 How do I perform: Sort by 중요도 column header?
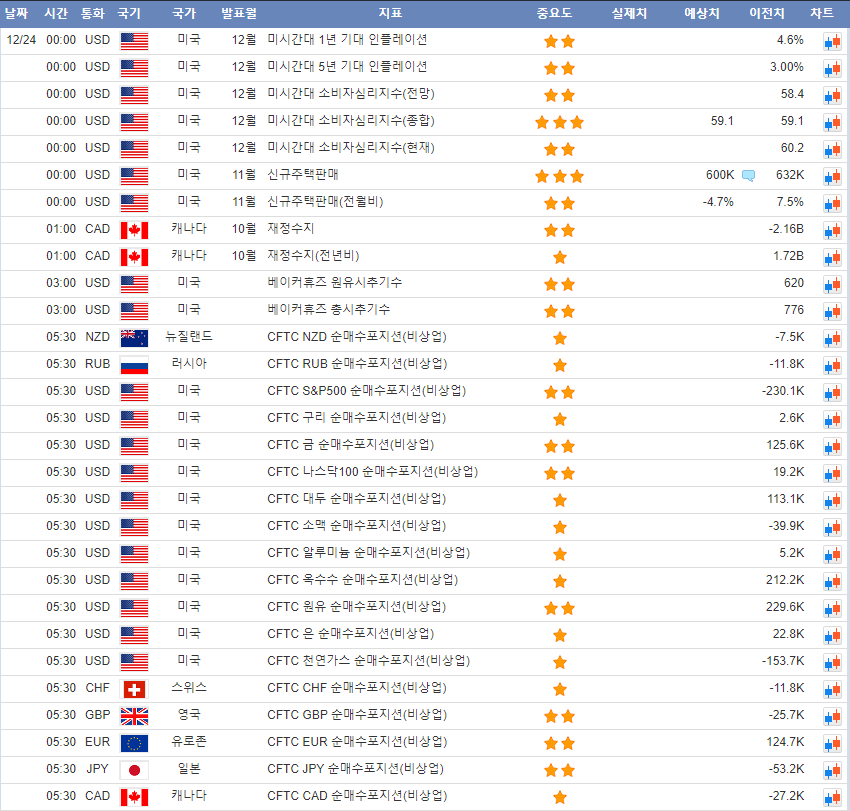pyautogui.click(x=554, y=13)
